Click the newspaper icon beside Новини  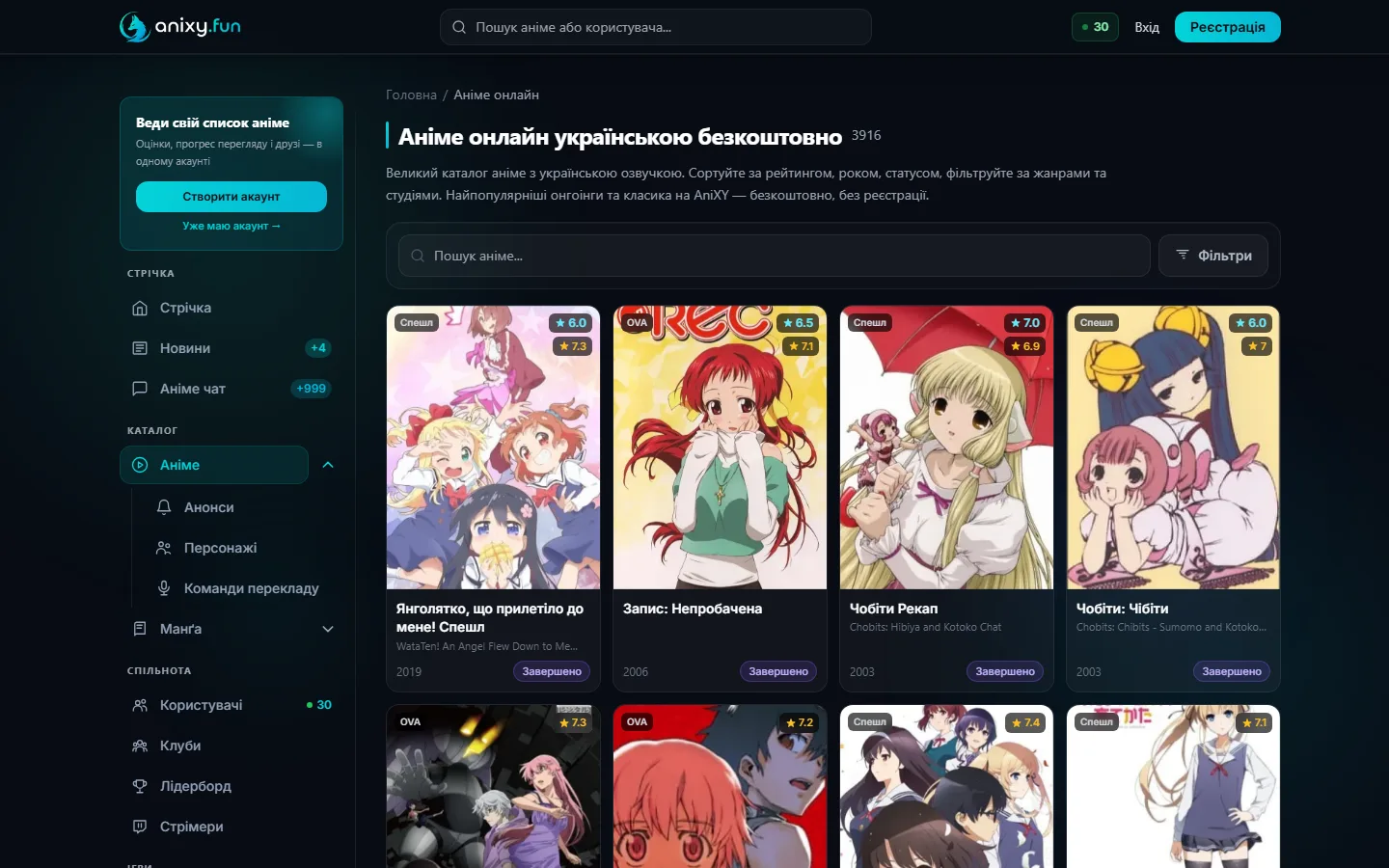click(x=140, y=348)
